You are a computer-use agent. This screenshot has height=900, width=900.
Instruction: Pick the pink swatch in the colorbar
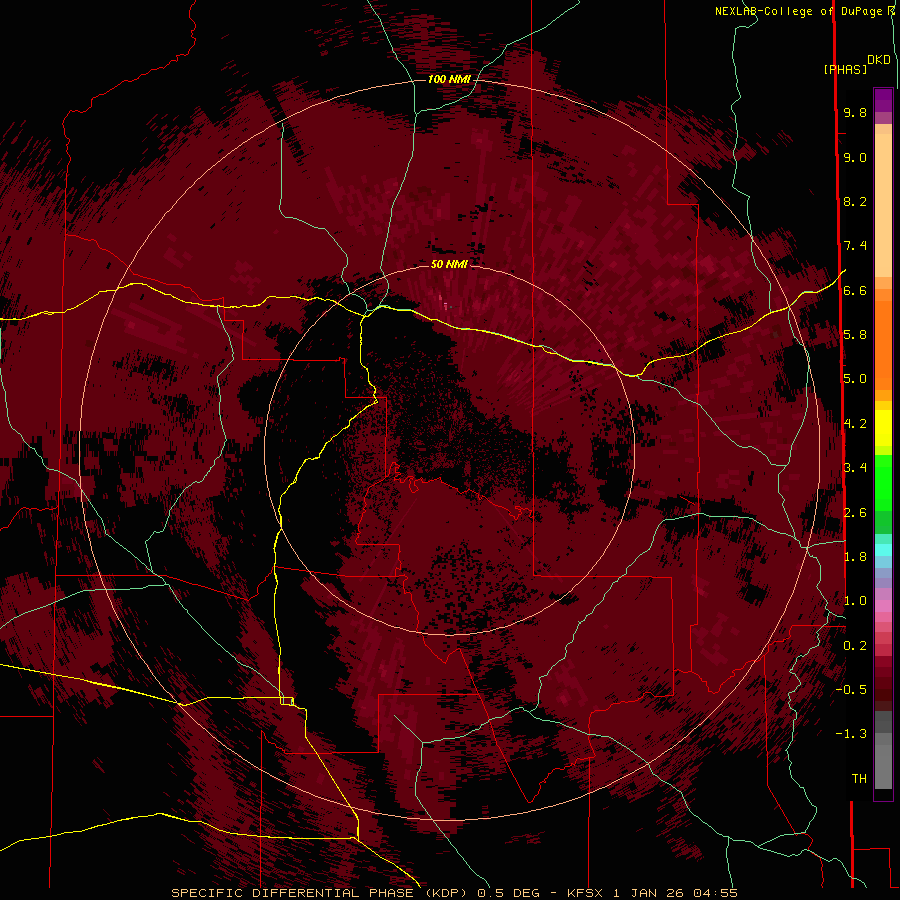pos(883,606)
